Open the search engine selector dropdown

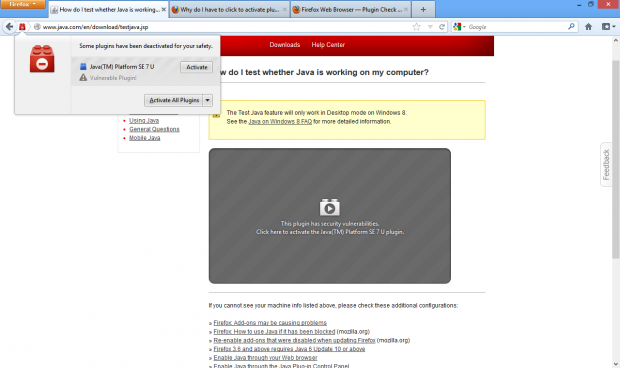pos(459,27)
